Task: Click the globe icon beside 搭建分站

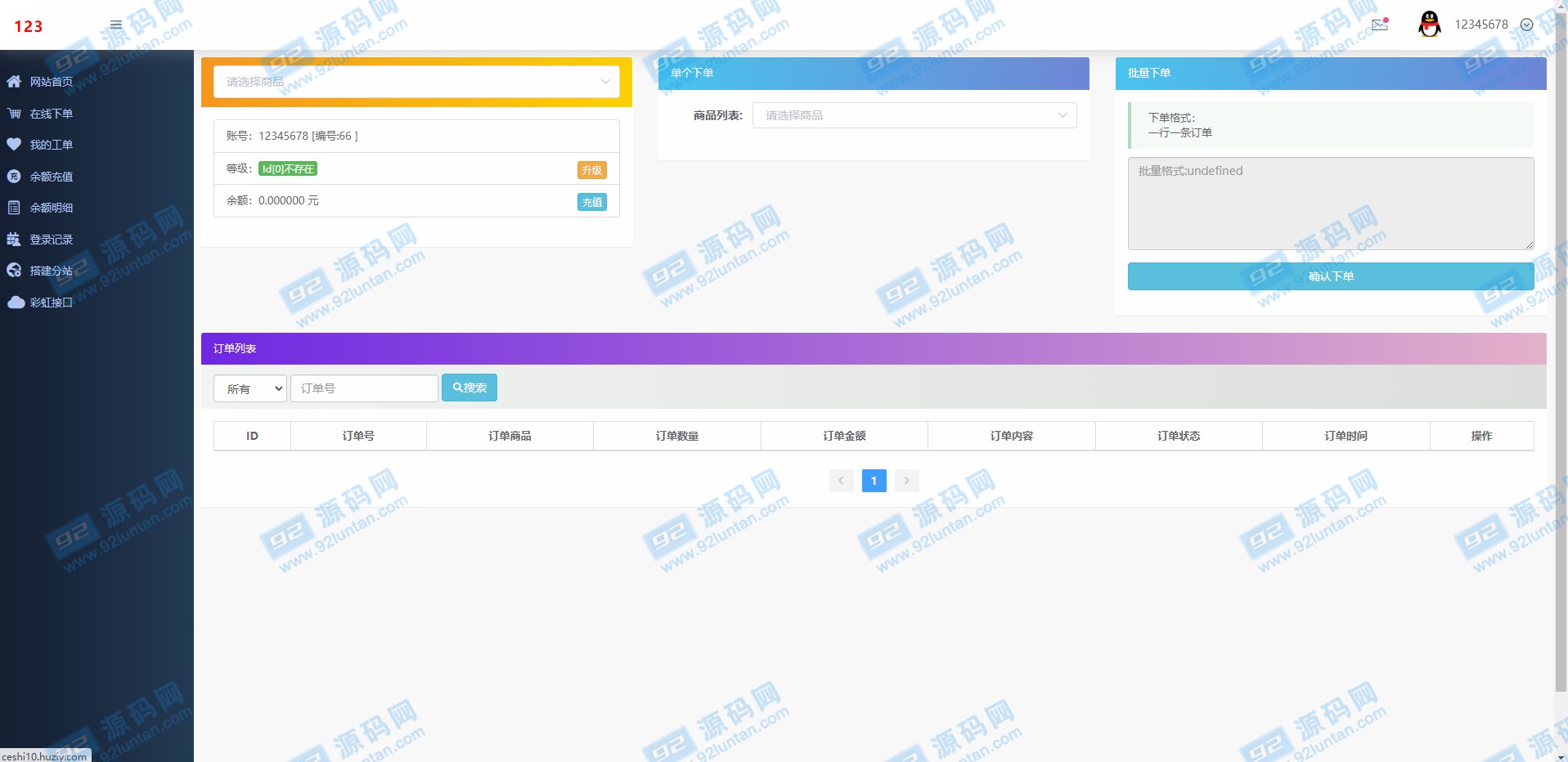Action: pyautogui.click(x=14, y=271)
